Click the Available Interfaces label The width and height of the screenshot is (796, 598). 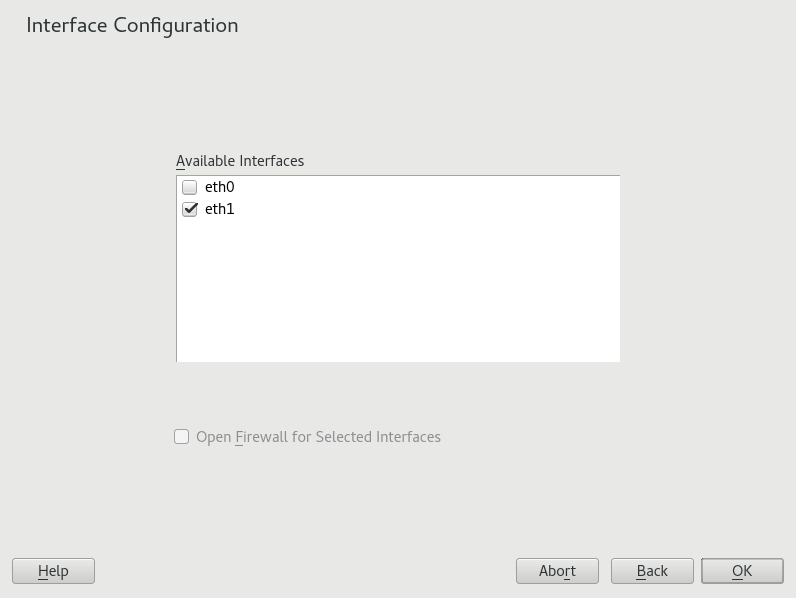click(240, 161)
